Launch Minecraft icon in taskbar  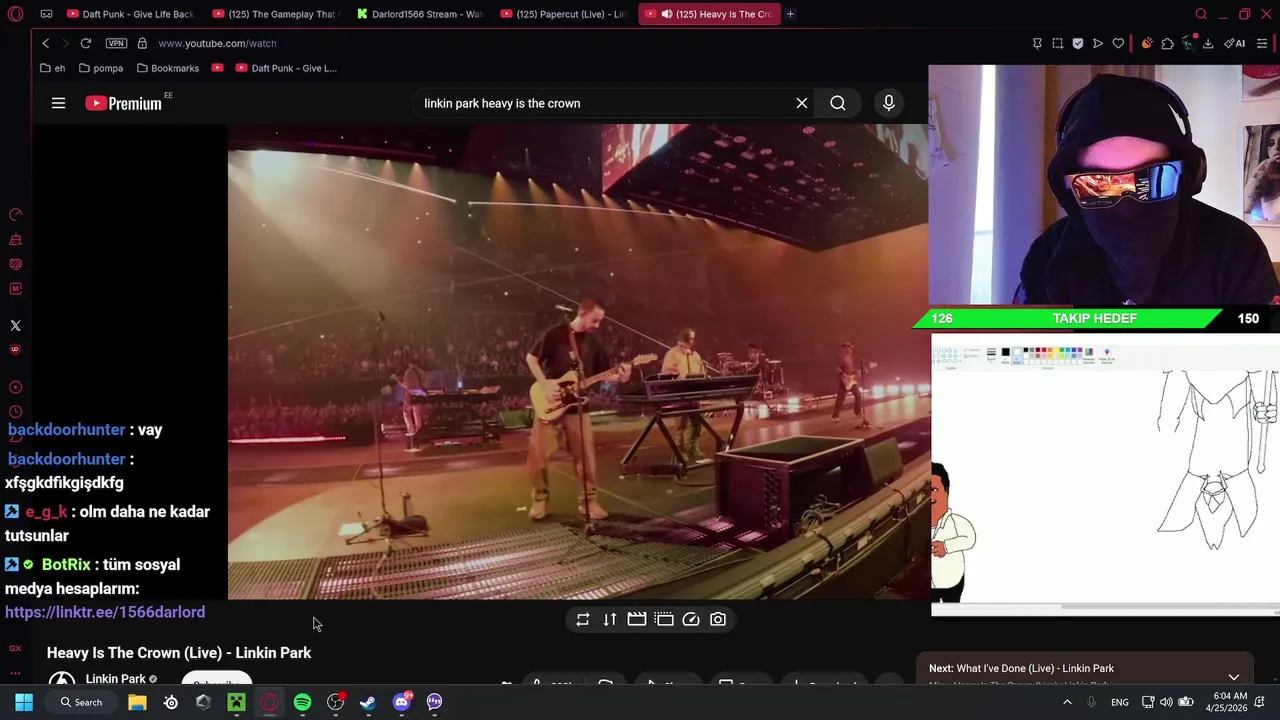(x=236, y=702)
